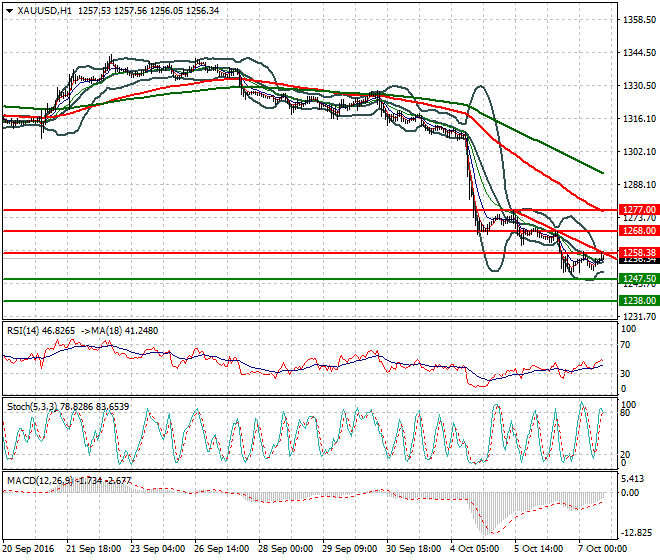Click the 7 Oct 00:00 time label

point(602,549)
